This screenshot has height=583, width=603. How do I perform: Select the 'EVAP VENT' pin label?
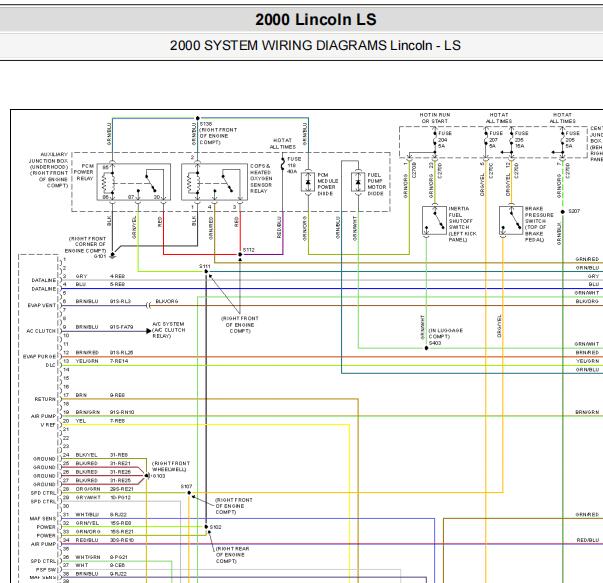[42, 305]
